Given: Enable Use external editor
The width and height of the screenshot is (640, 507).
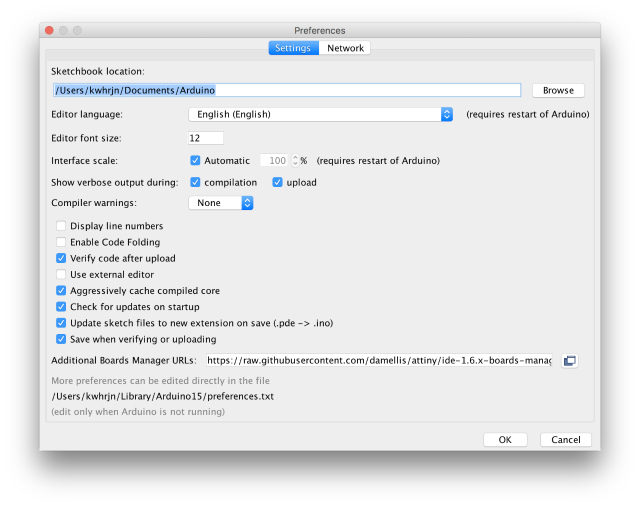Looking at the screenshot, I should pyautogui.click(x=61, y=274).
